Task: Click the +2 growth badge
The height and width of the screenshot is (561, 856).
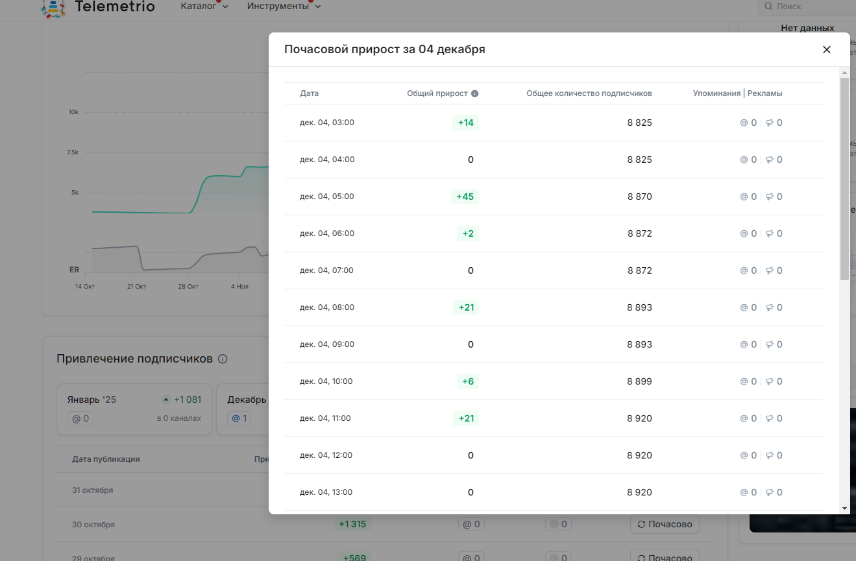Action: (x=468, y=234)
